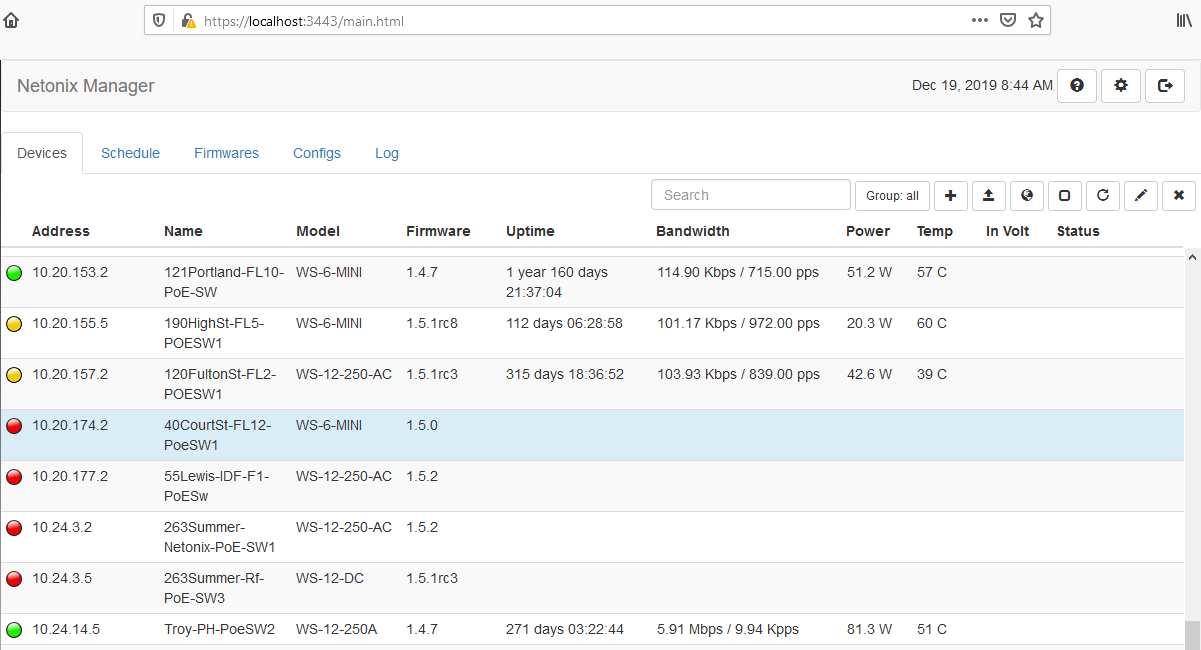Bookmark this page with the star icon
The height and width of the screenshot is (650, 1201).
1036,20
